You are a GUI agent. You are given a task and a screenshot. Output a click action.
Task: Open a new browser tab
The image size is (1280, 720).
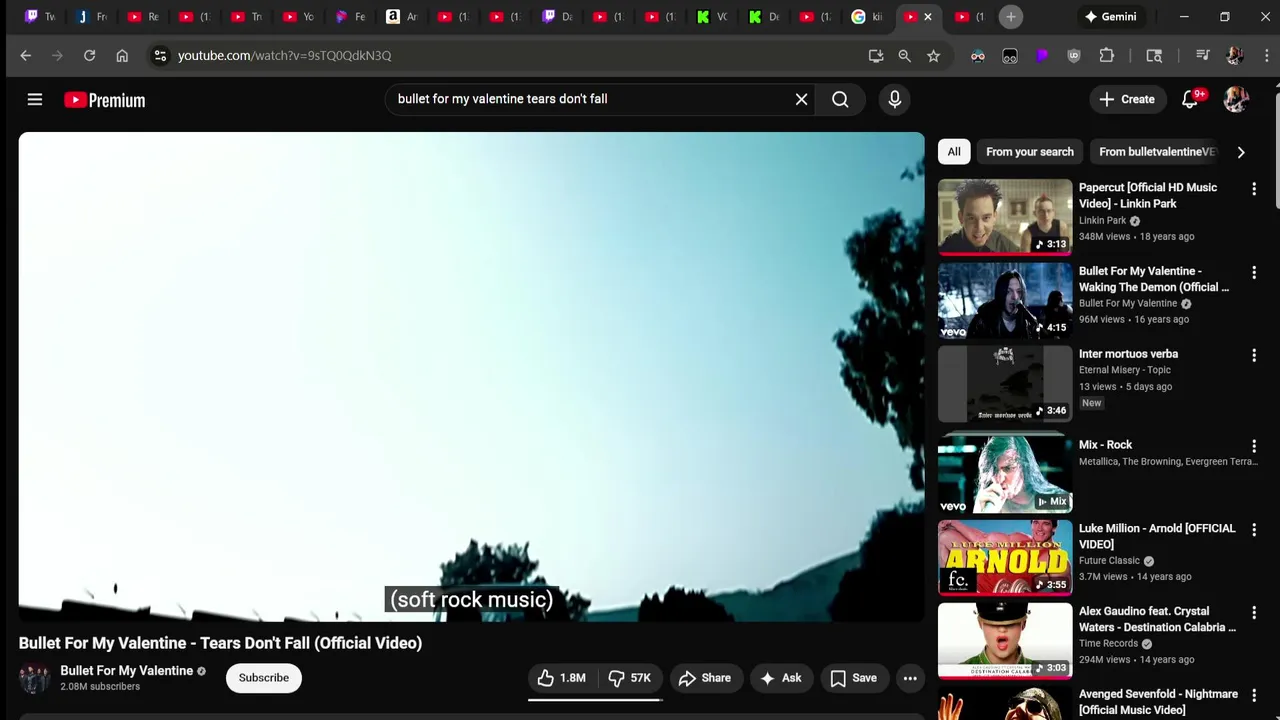[1011, 17]
